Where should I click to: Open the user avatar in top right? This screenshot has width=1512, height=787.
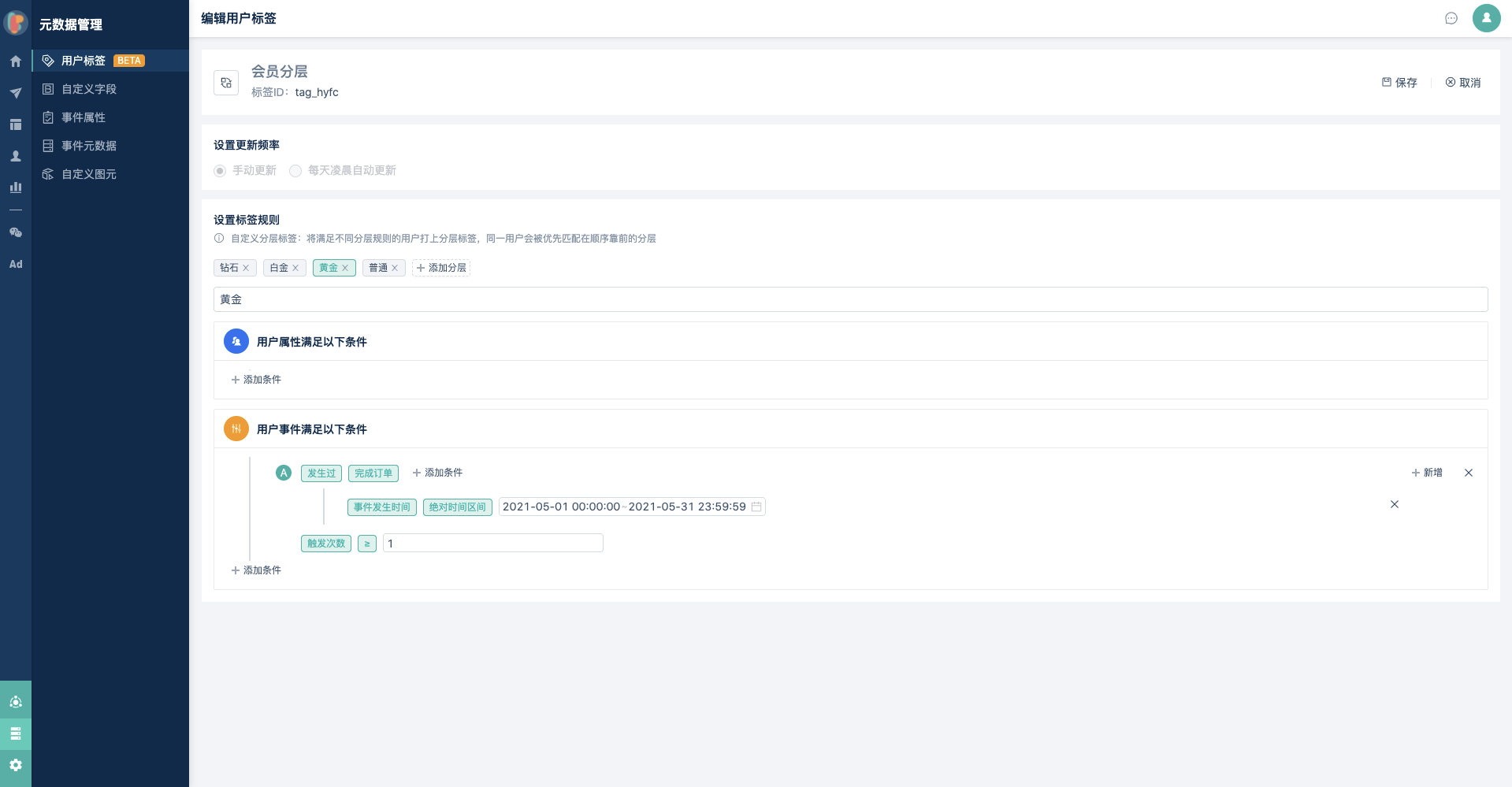point(1486,18)
